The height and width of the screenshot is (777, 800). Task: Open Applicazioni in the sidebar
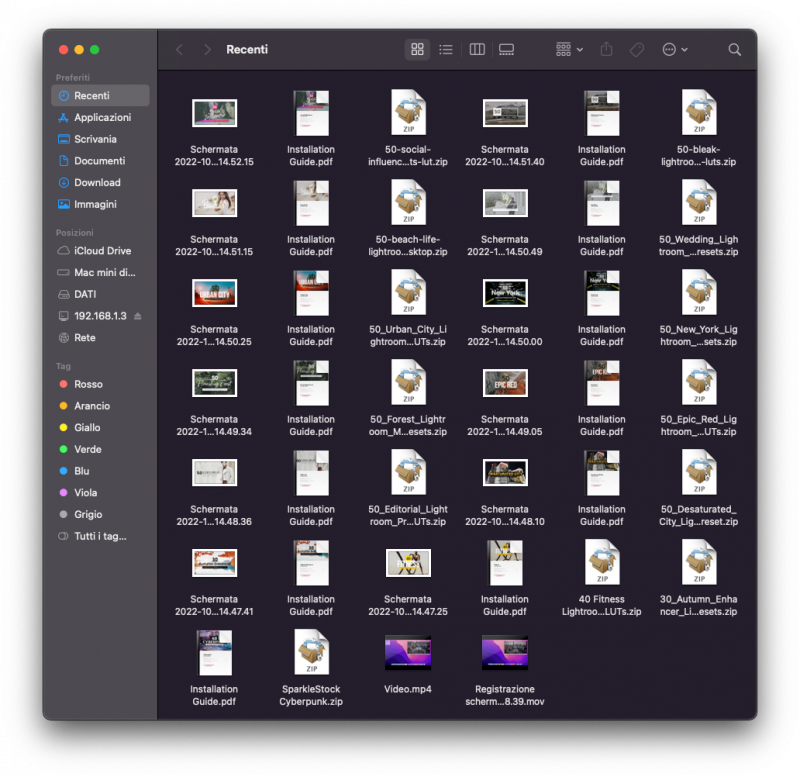(x=101, y=117)
